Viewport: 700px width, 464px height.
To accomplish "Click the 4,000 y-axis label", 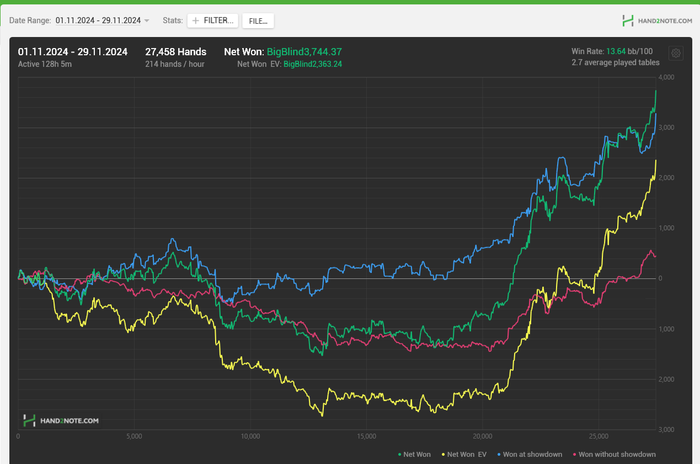I will point(666,77).
